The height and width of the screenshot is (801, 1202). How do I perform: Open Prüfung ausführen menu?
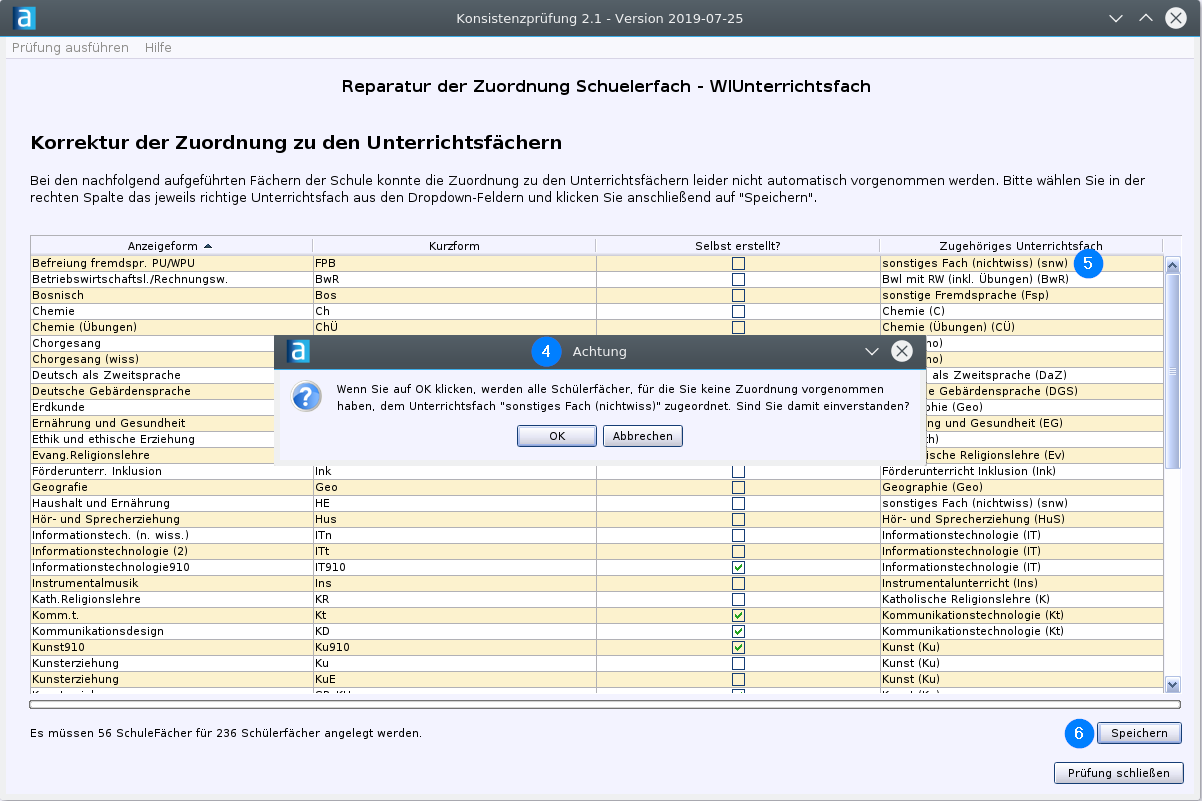click(x=70, y=48)
